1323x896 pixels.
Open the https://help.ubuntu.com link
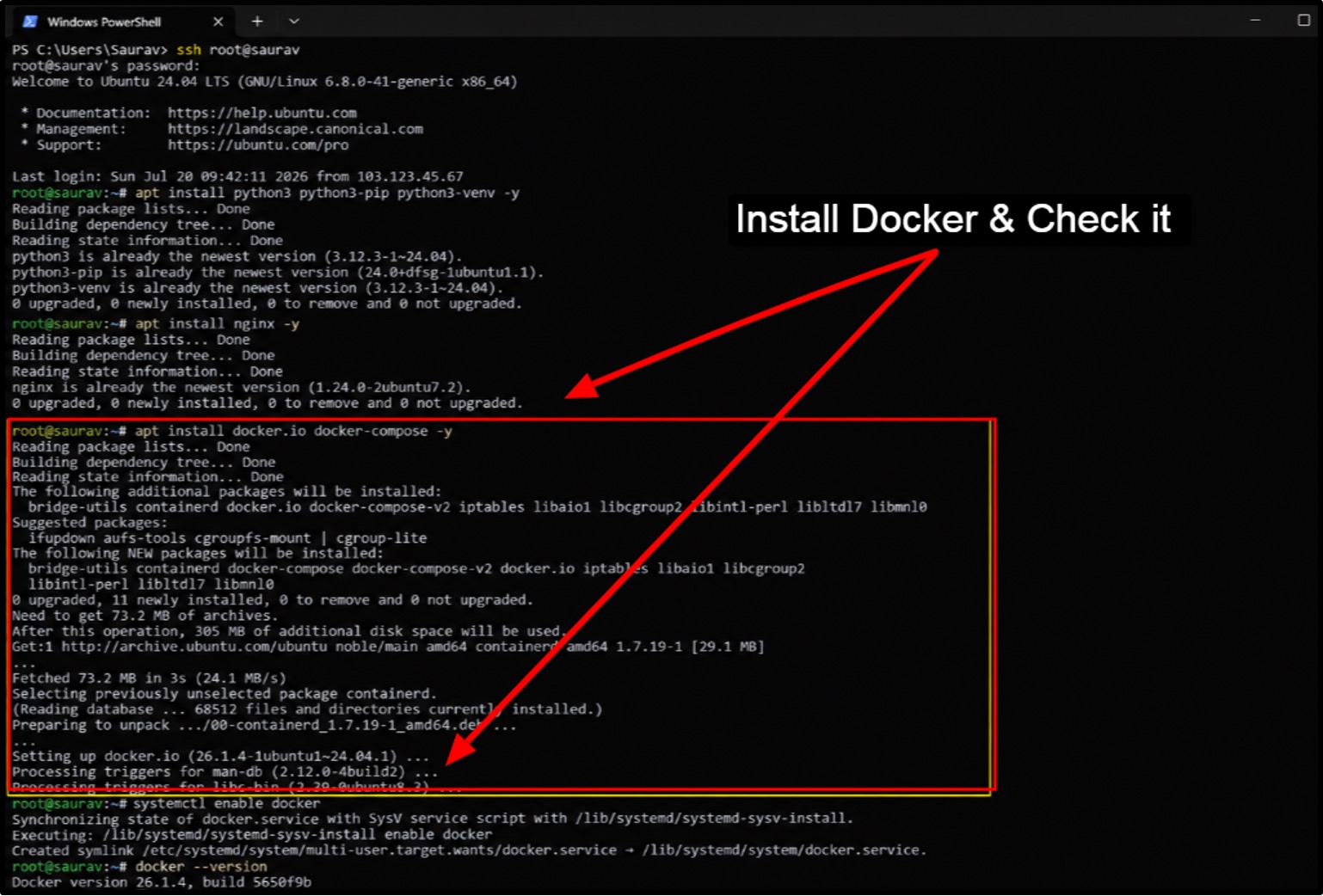point(262,113)
